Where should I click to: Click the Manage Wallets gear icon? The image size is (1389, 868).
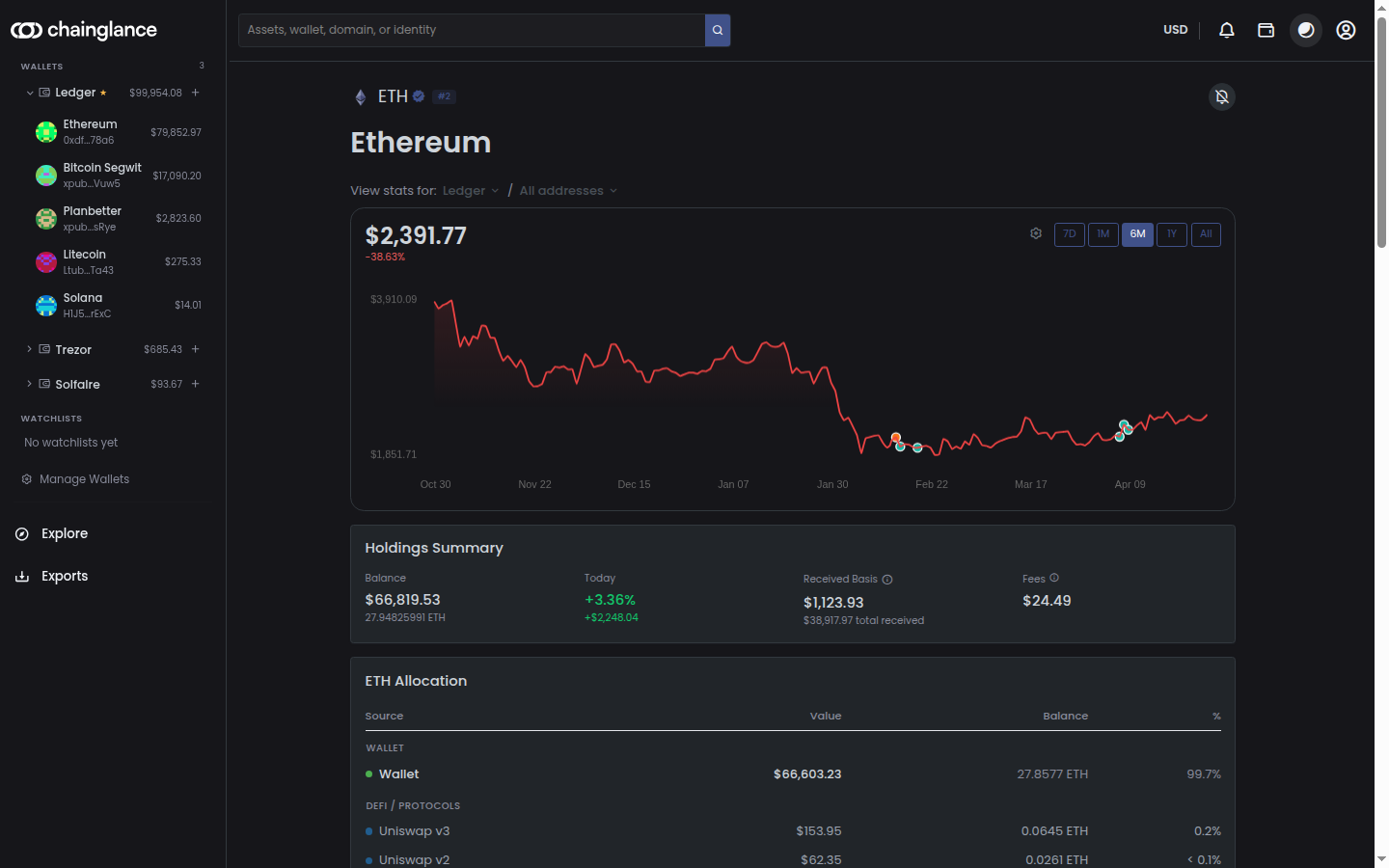[27, 479]
